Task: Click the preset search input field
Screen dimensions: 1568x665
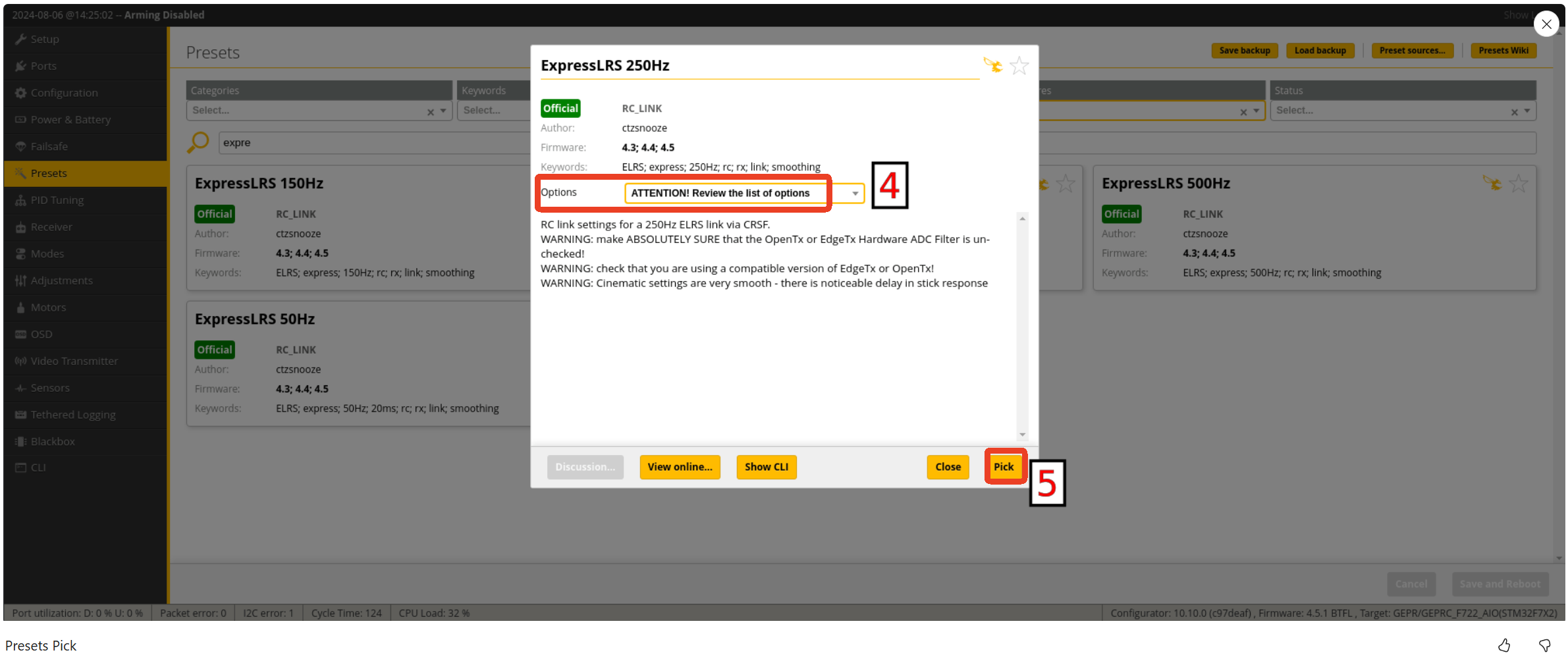Action: (375, 143)
